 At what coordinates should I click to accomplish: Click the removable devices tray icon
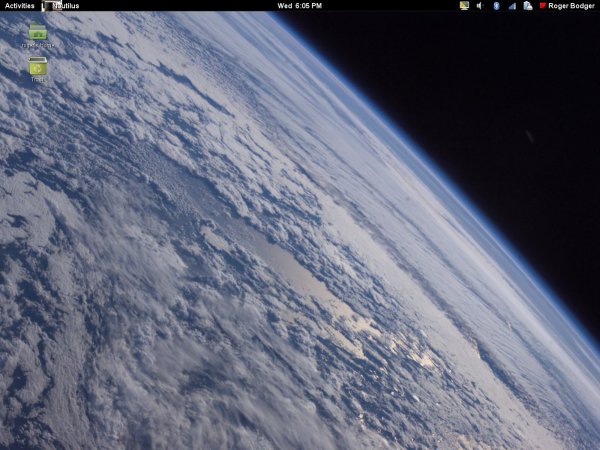pos(528,5)
